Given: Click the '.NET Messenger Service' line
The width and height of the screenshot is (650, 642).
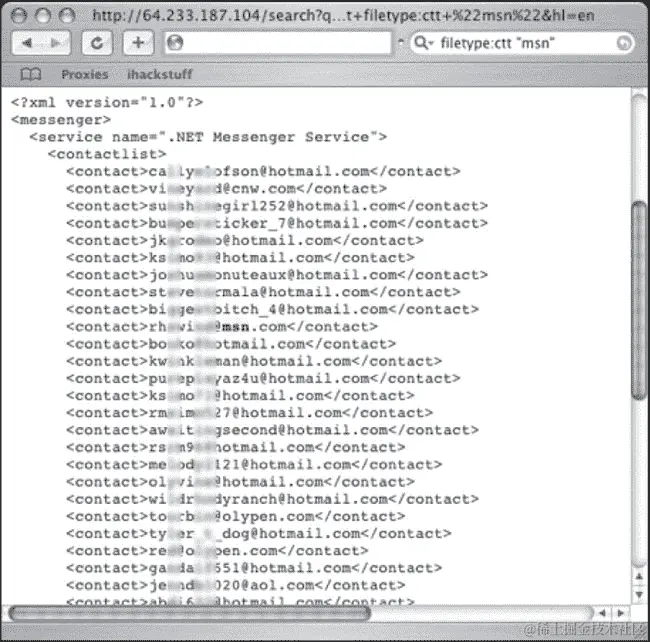Looking at the screenshot, I should click(208, 137).
